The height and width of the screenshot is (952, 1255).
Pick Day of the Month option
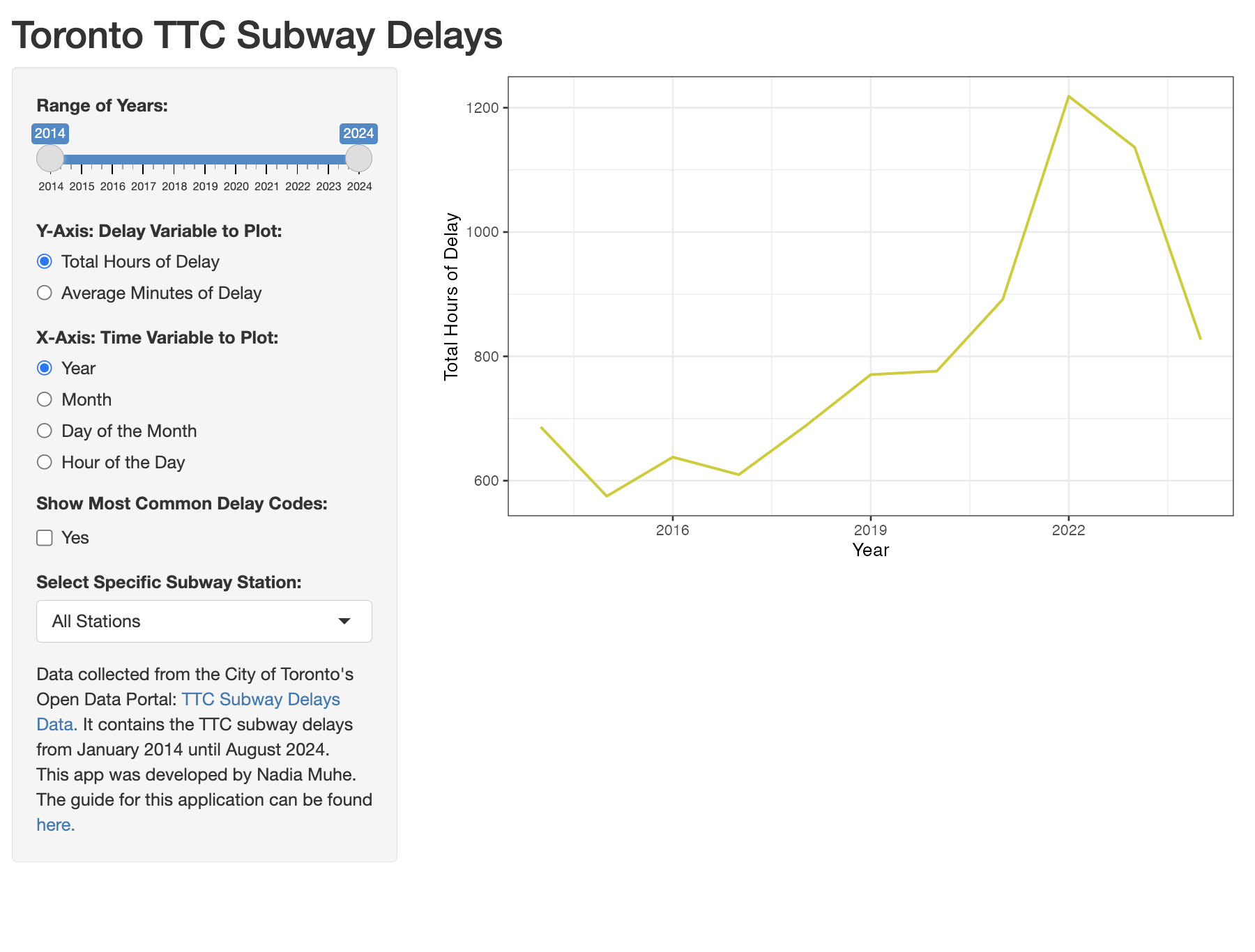coord(45,431)
